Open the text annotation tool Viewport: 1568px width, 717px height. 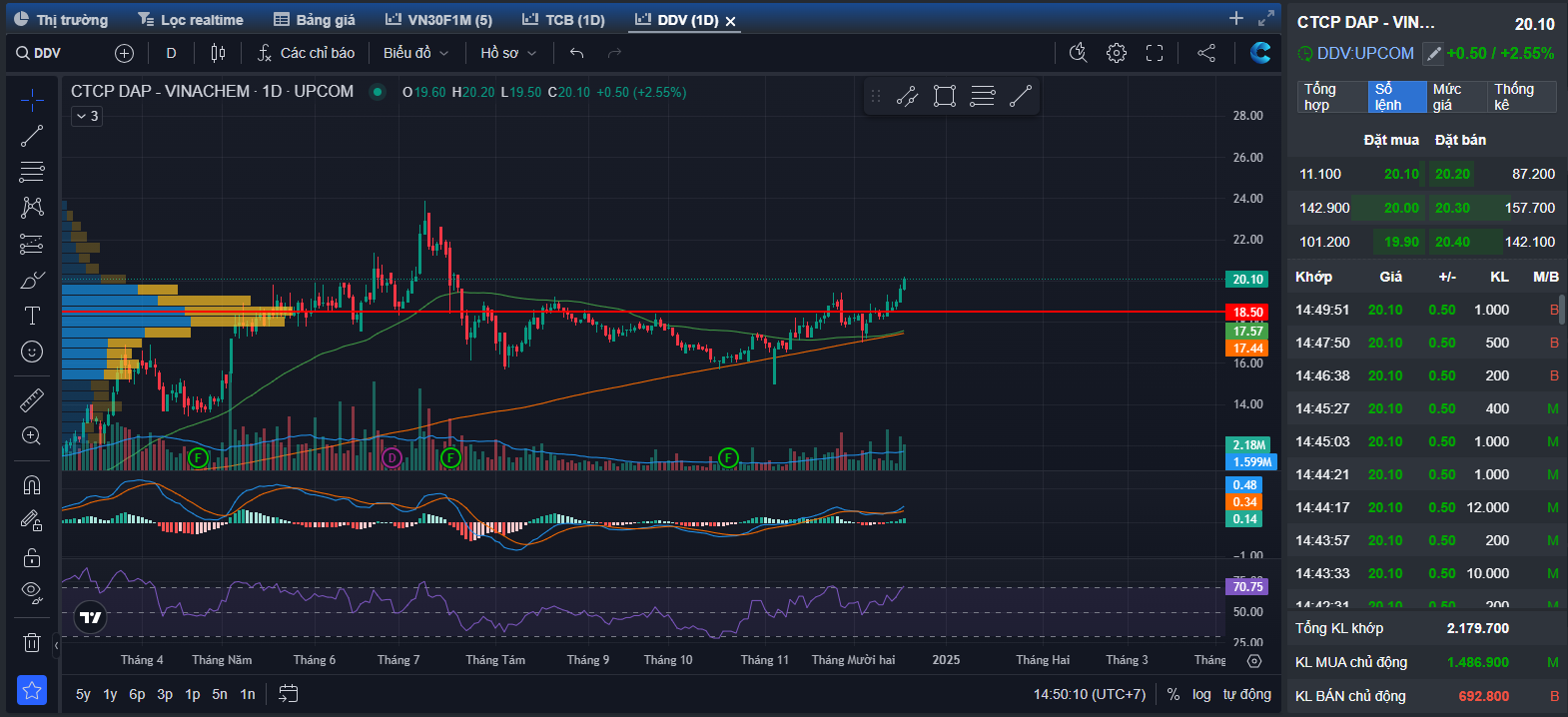[32, 316]
